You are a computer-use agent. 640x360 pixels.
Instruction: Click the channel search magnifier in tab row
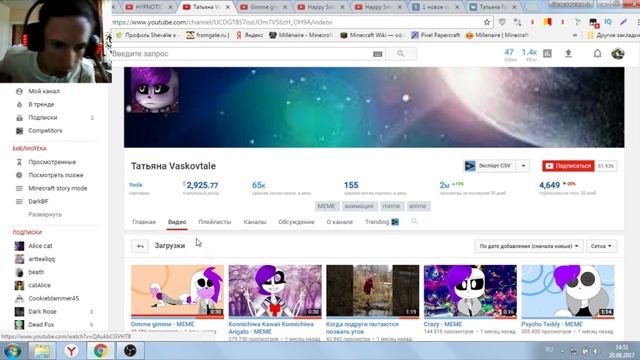[x=414, y=222]
